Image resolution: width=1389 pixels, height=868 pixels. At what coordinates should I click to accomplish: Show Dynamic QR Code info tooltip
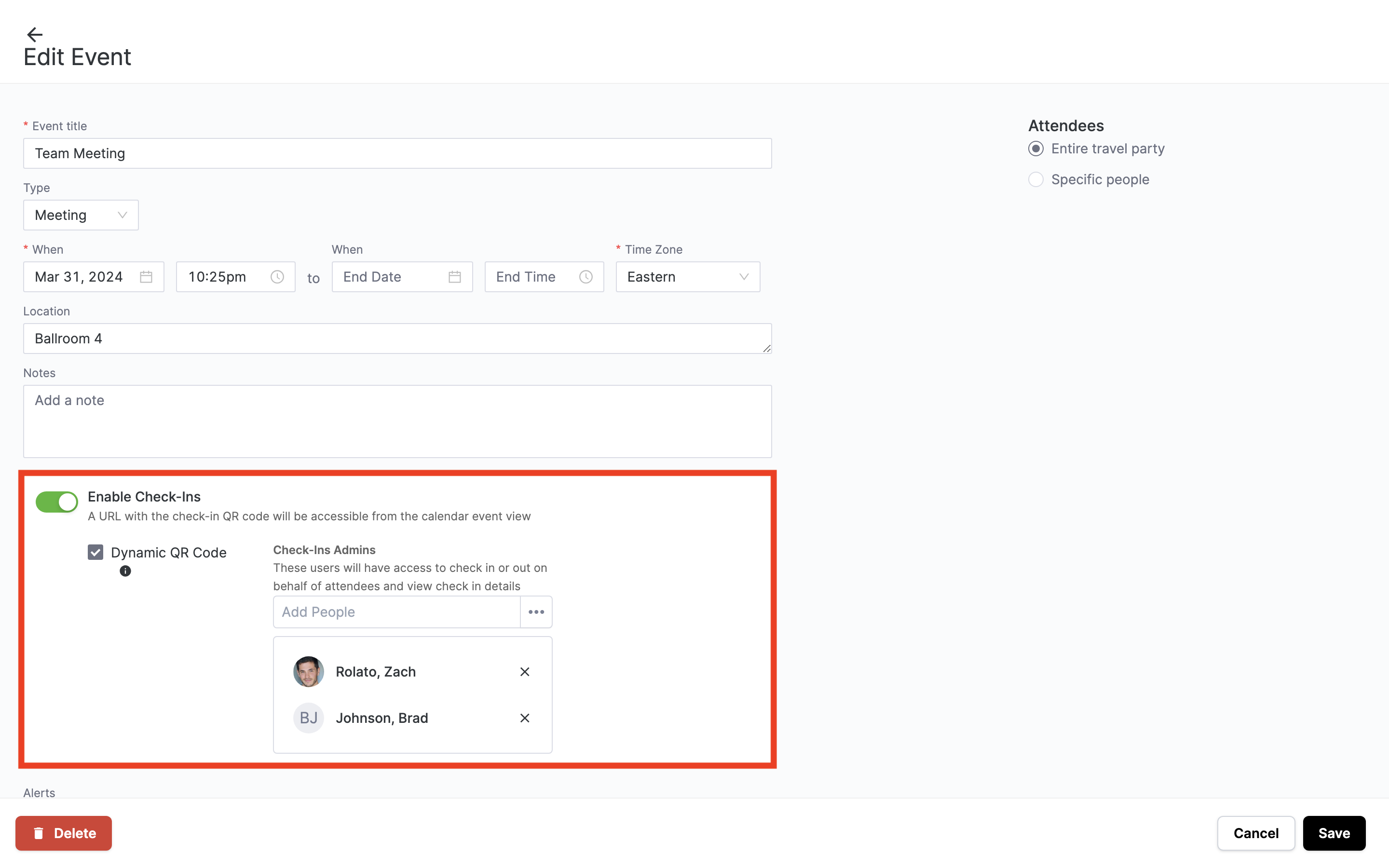coord(125,571)
